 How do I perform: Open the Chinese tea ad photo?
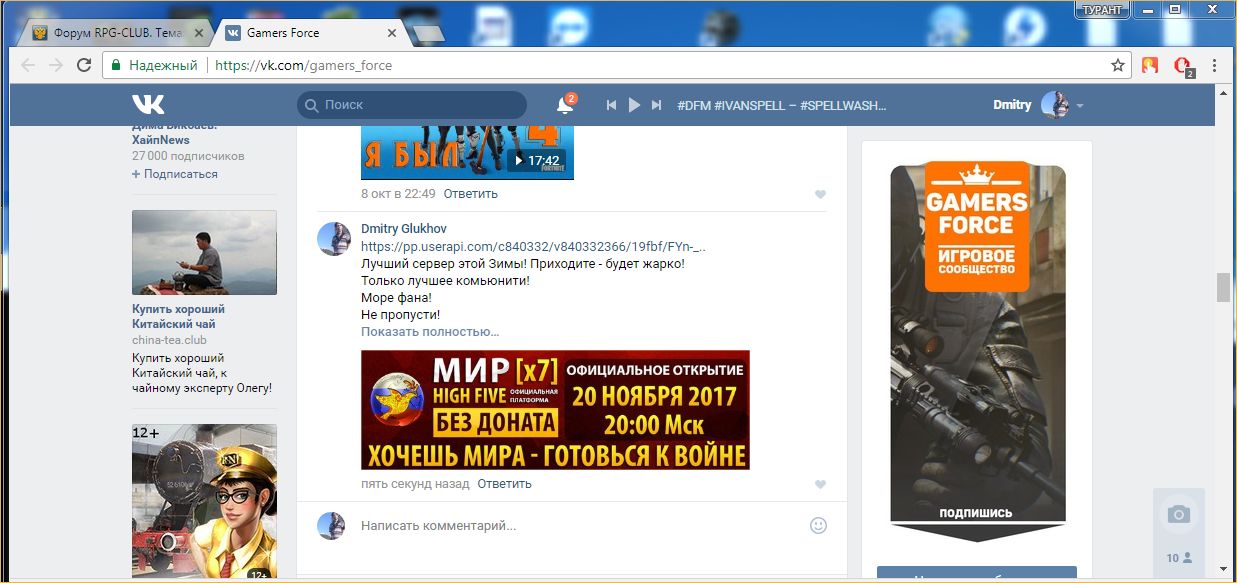coord(204,252)
